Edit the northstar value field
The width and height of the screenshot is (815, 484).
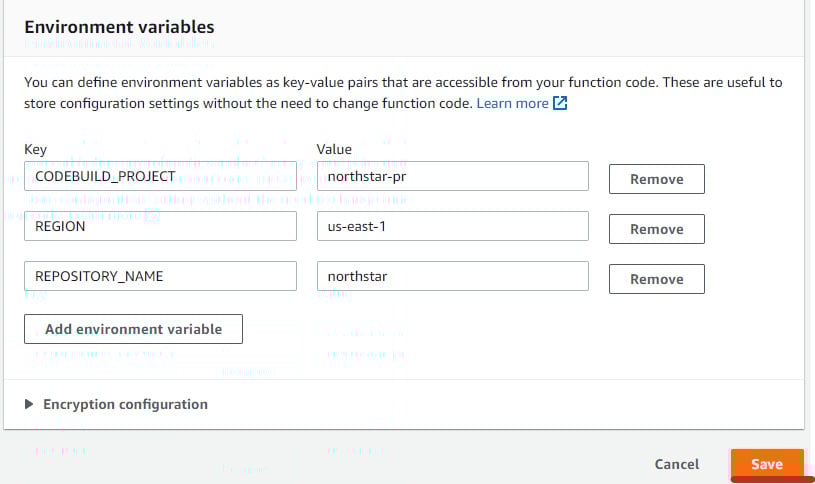pos(453,276)
